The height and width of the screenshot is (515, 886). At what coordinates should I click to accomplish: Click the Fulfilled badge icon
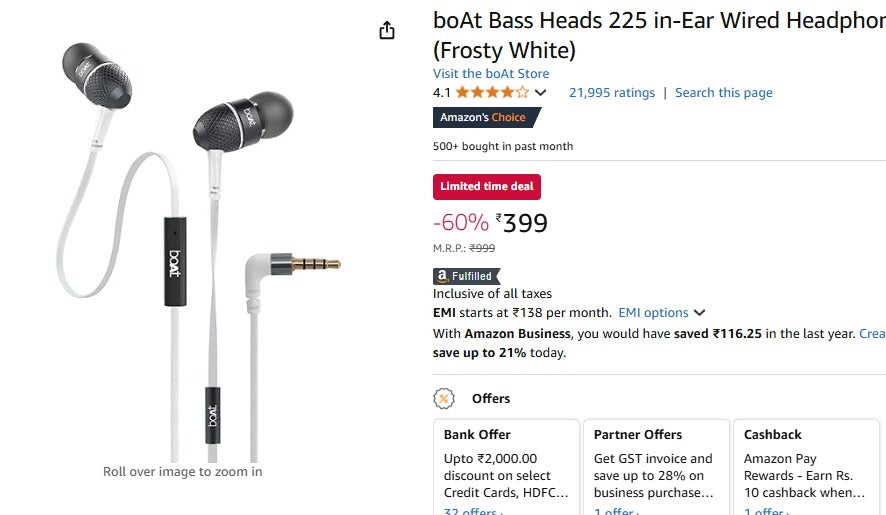(x=466, y=276)
